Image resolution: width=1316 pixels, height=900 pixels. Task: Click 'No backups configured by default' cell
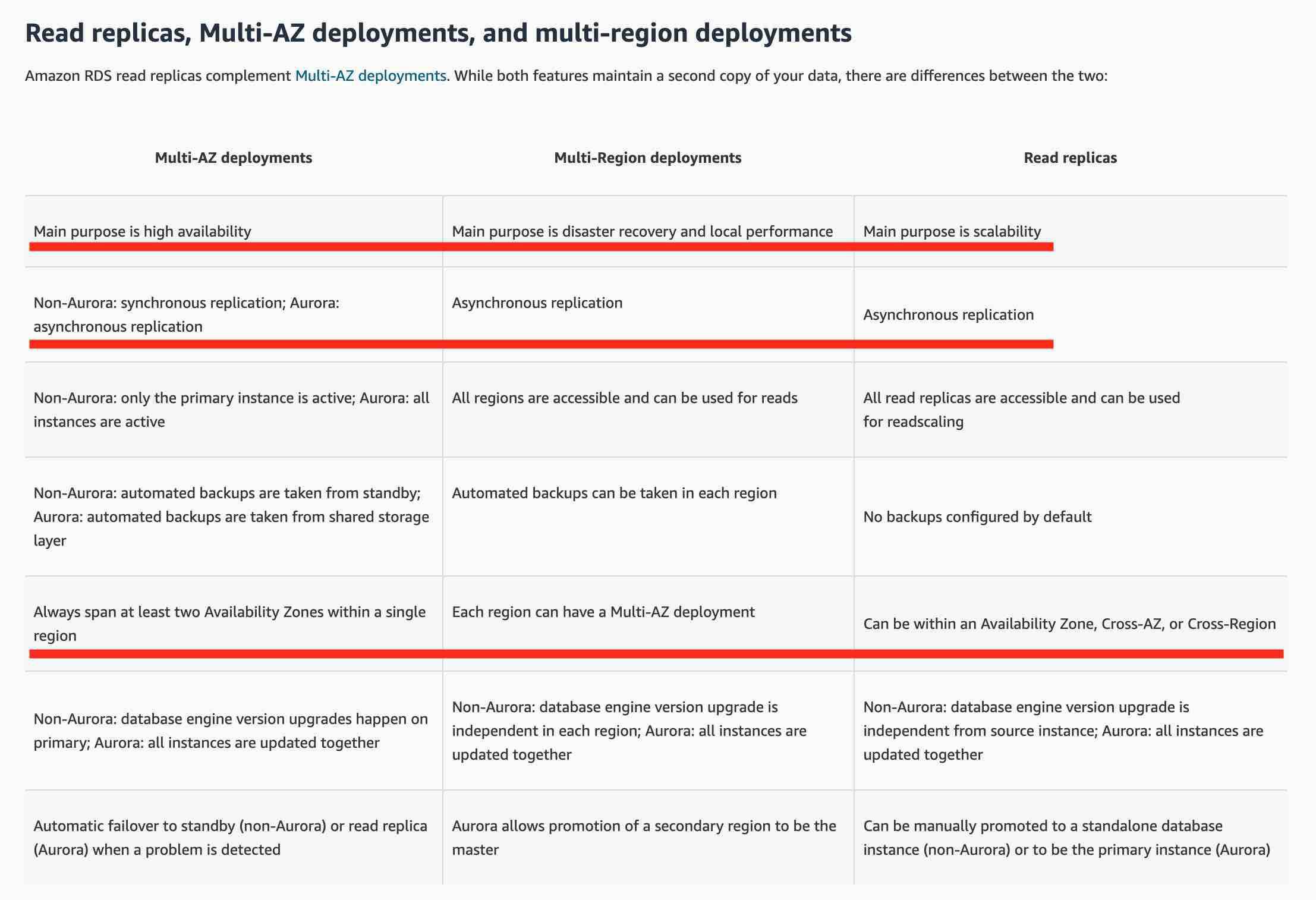pyautogui.click(x=977, y=517)
